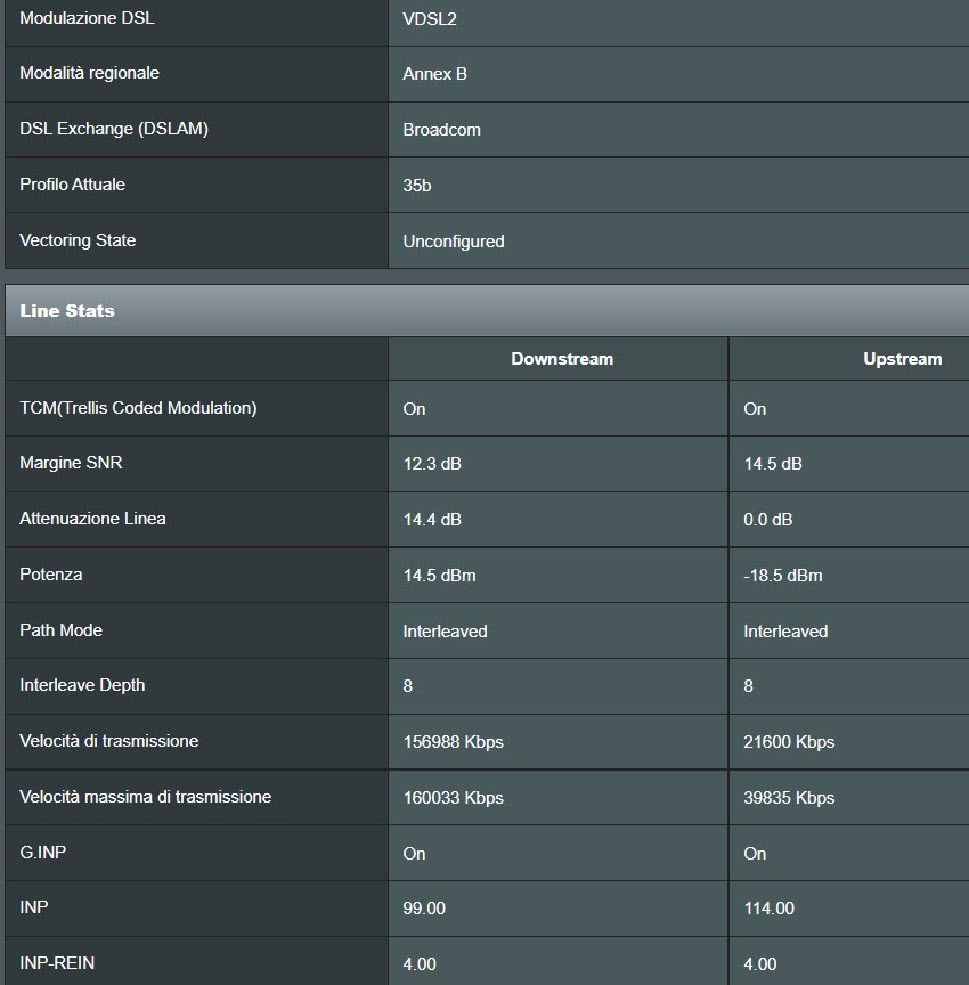
Task: Select the VDSL2 modulation value
Action: coord(430,19)
